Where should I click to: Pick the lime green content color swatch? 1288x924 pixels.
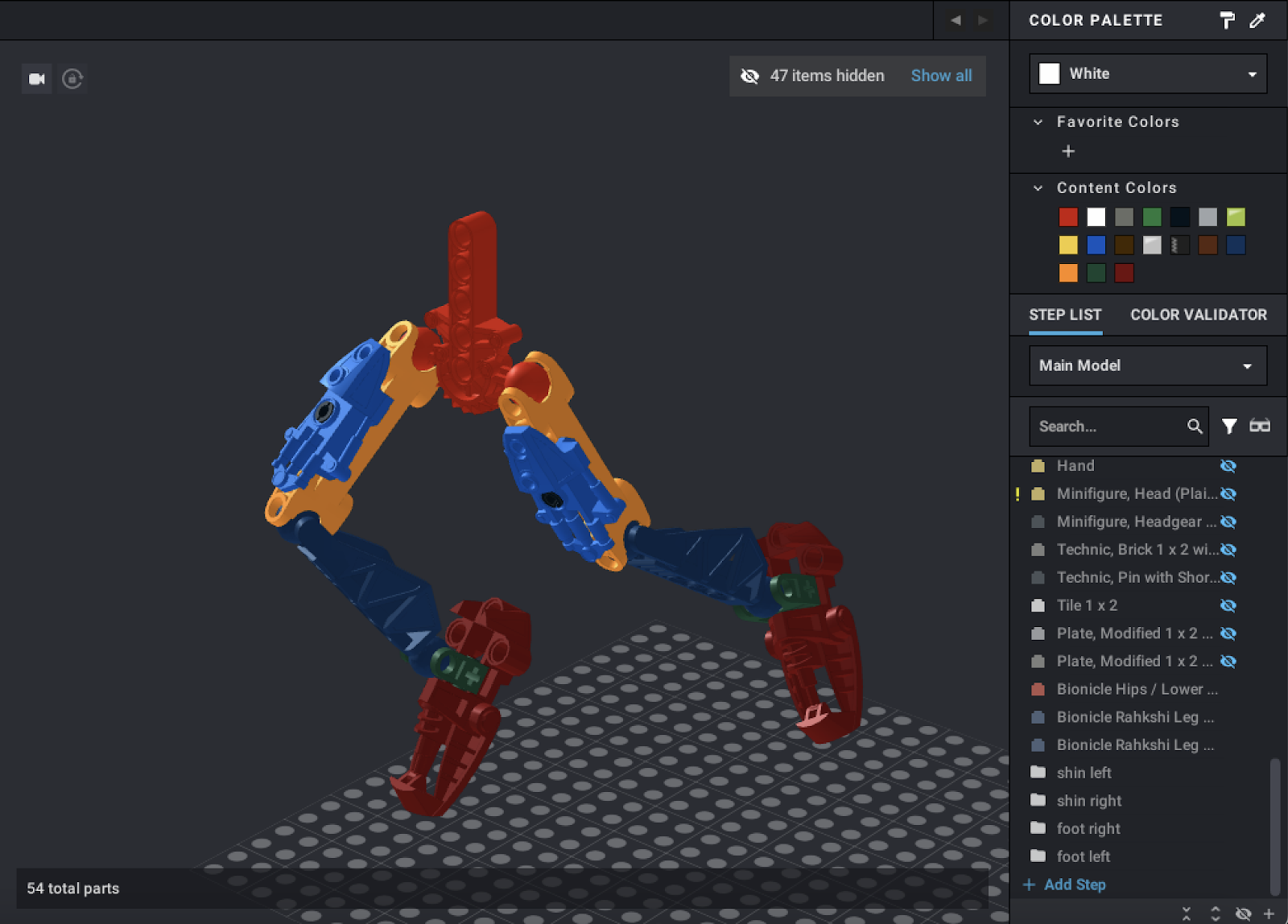(x=1236, y=217)
